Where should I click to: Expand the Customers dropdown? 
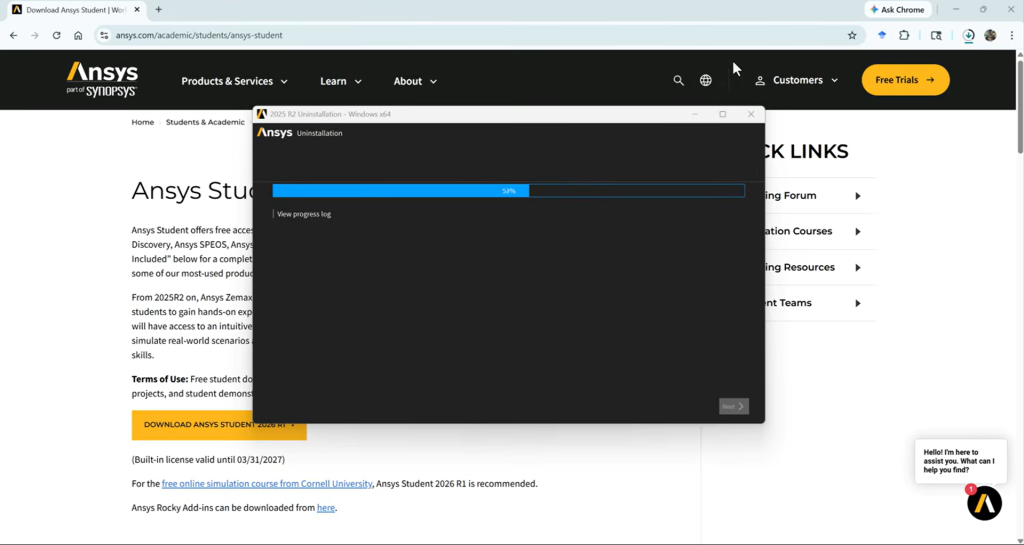click(797, 80)
